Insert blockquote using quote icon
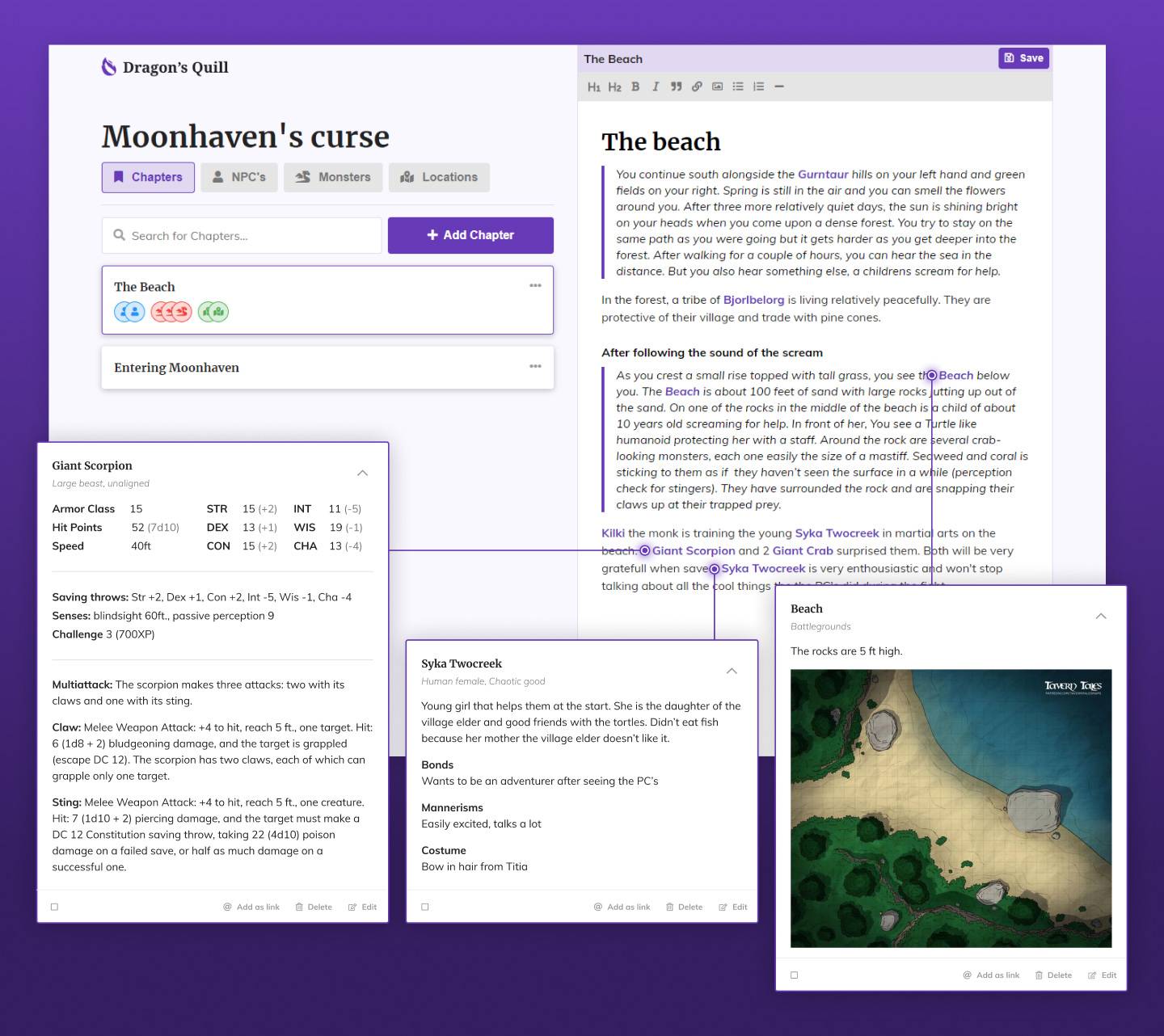This screenshot has width=1164, height=1036. [676, 86]
